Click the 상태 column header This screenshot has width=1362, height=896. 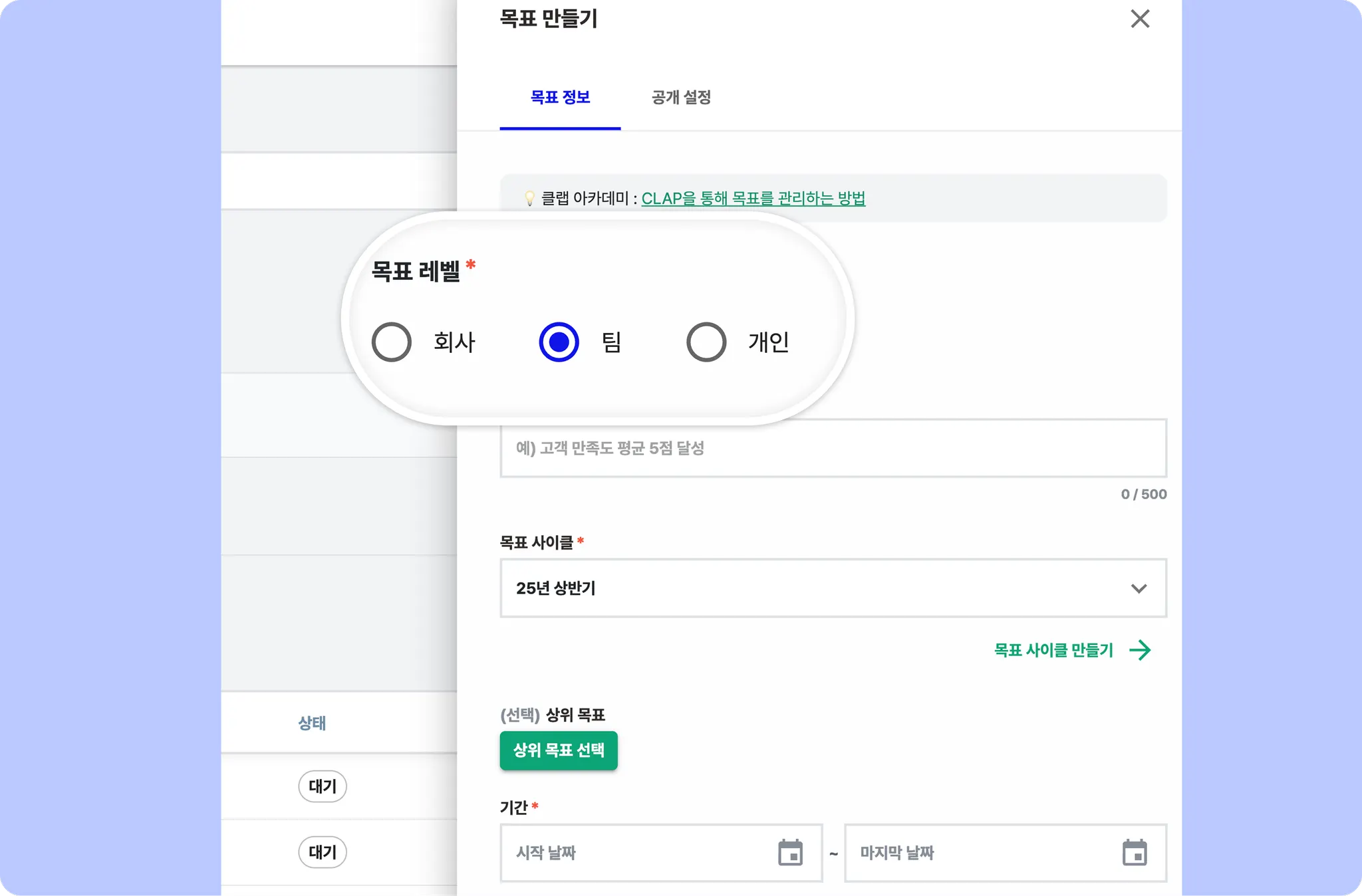point(312,723)
